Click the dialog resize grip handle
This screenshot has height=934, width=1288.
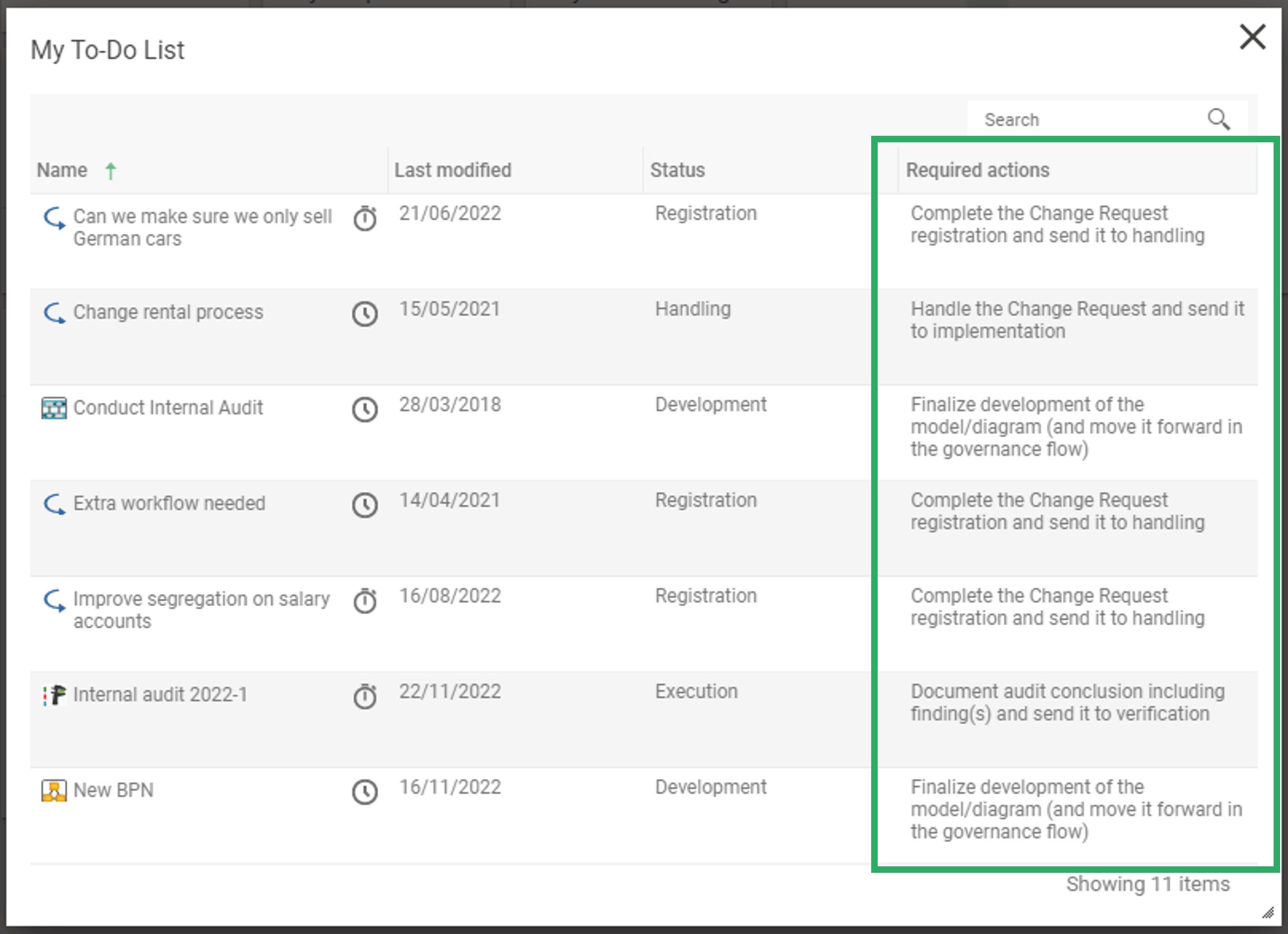pos(1268,912)
